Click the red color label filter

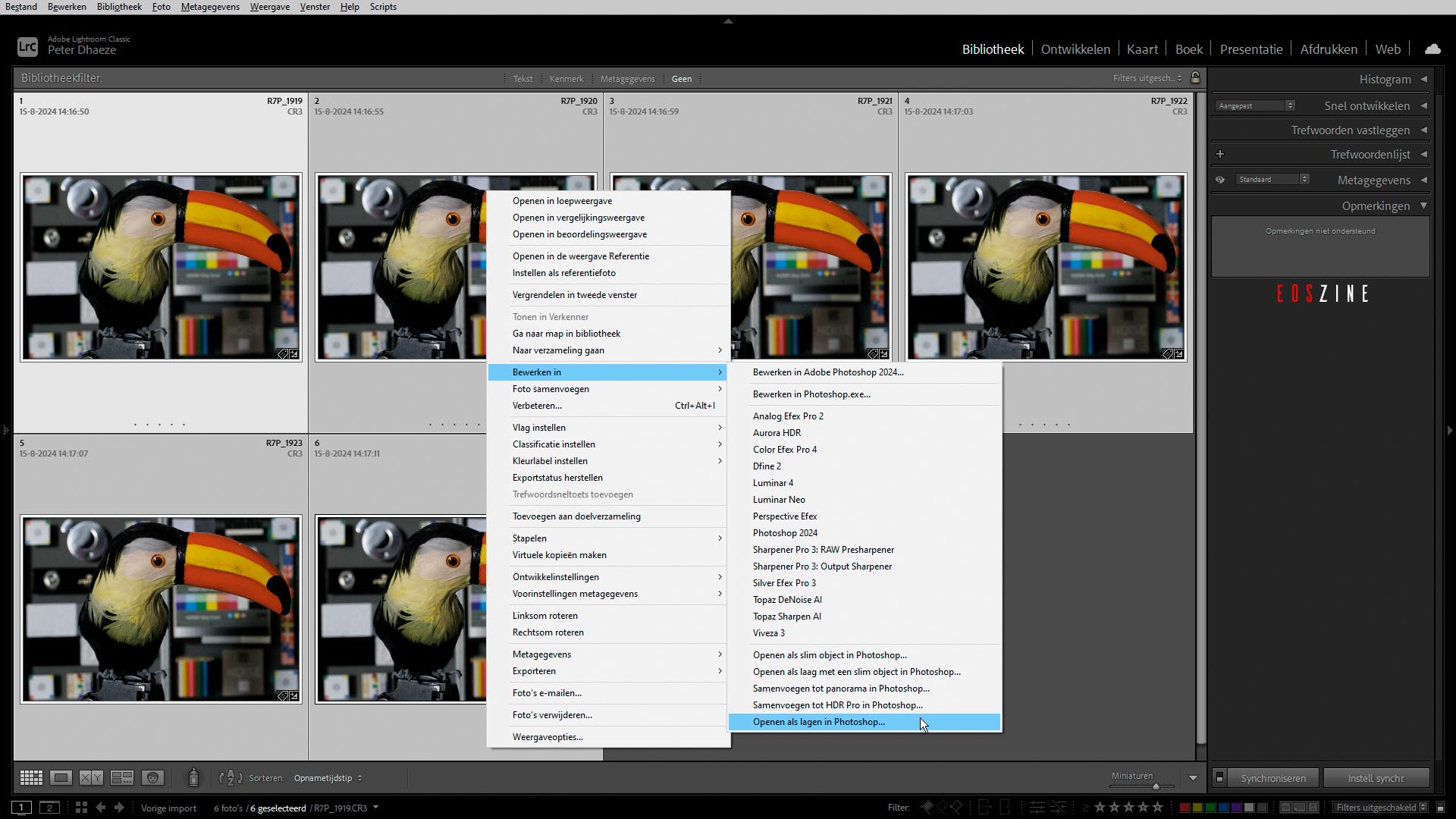(1185, 808)
